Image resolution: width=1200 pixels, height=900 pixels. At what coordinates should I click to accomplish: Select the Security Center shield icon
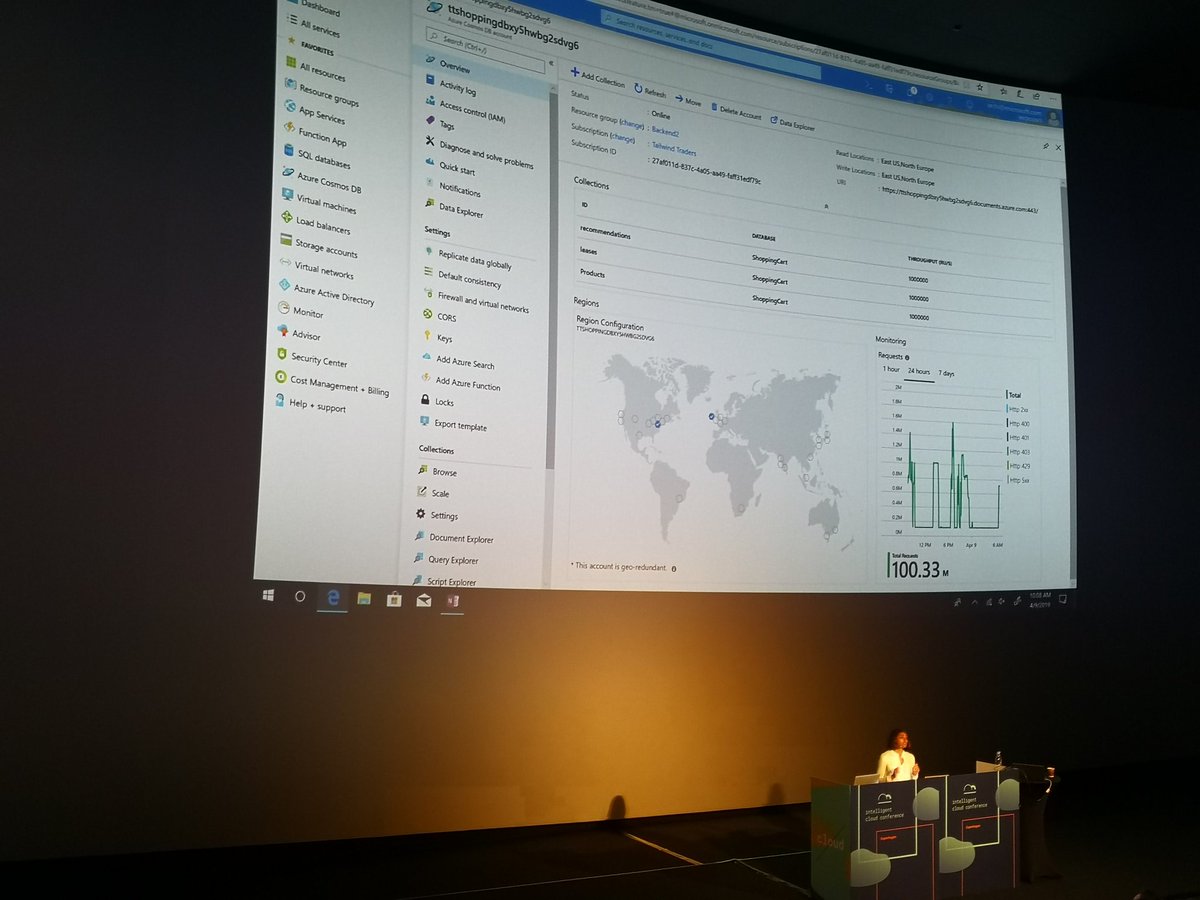coord(283,355)
